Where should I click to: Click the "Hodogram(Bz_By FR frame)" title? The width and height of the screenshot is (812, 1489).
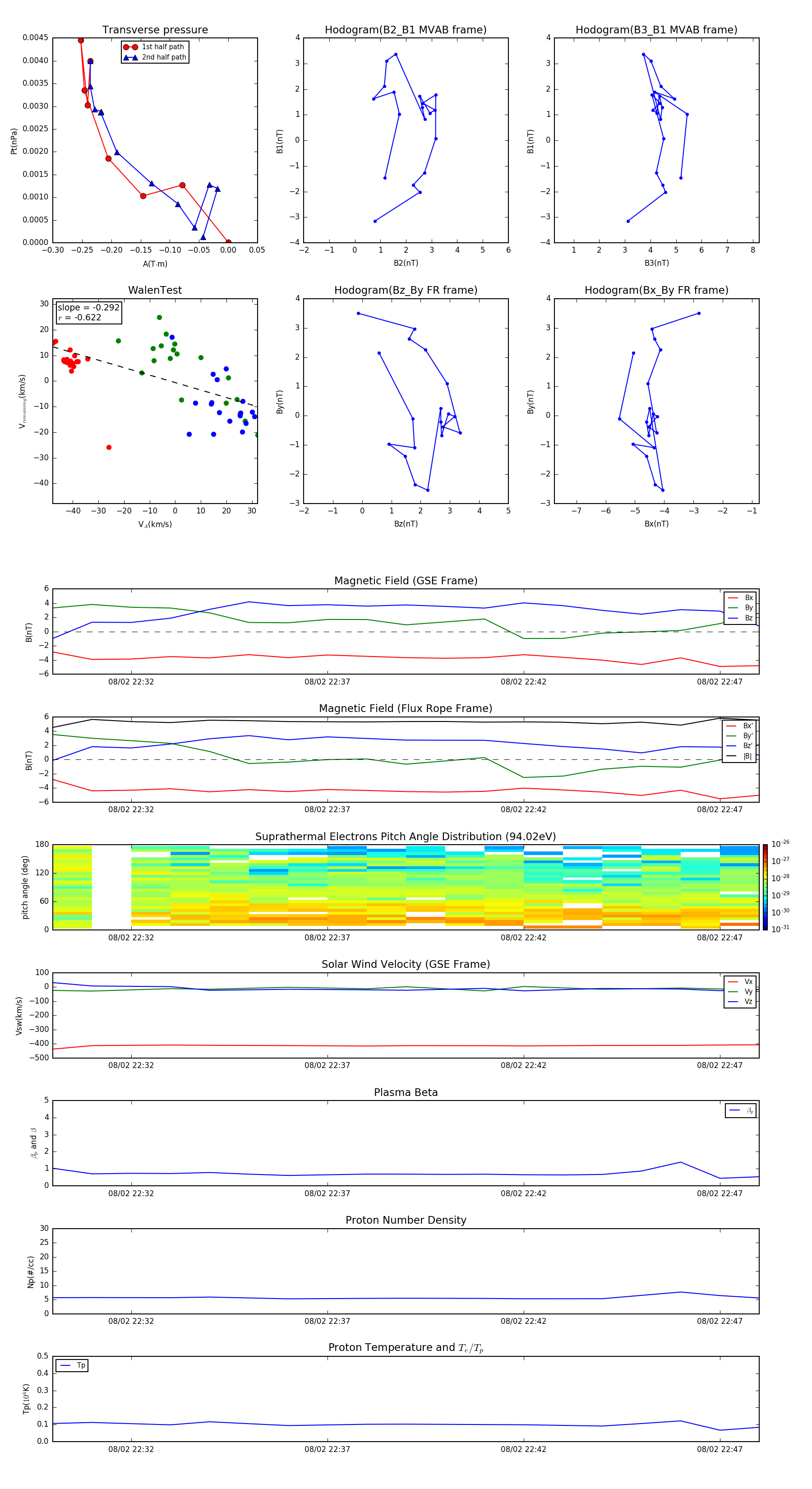click(x=406, y=290)
